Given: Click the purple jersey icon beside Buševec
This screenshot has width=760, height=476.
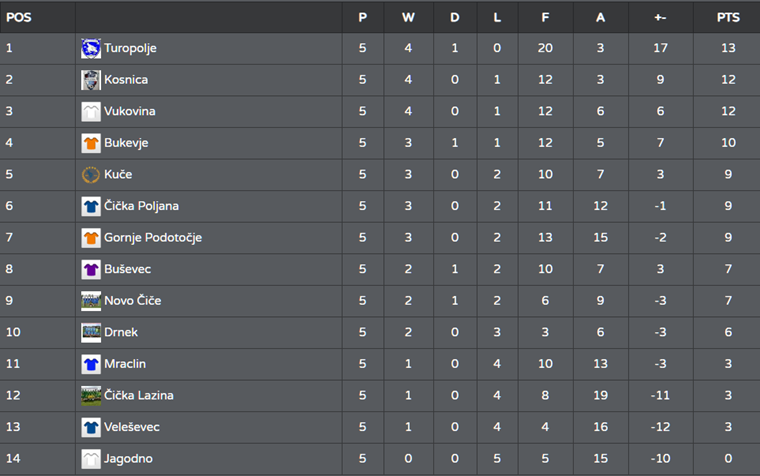Looking at the screenshot, I should tap(91, 269).
